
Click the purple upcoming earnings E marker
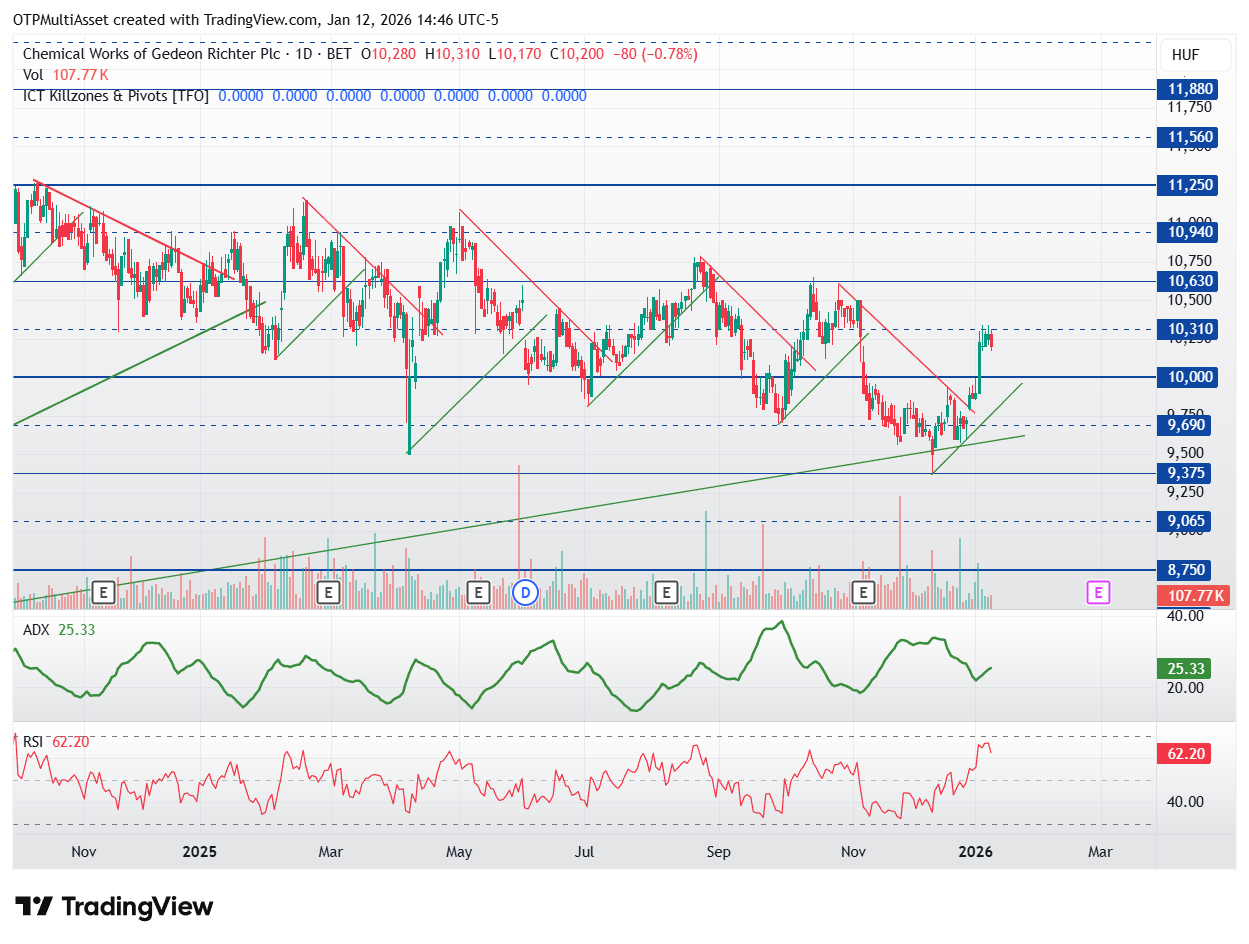click(x=1098, y=593)
